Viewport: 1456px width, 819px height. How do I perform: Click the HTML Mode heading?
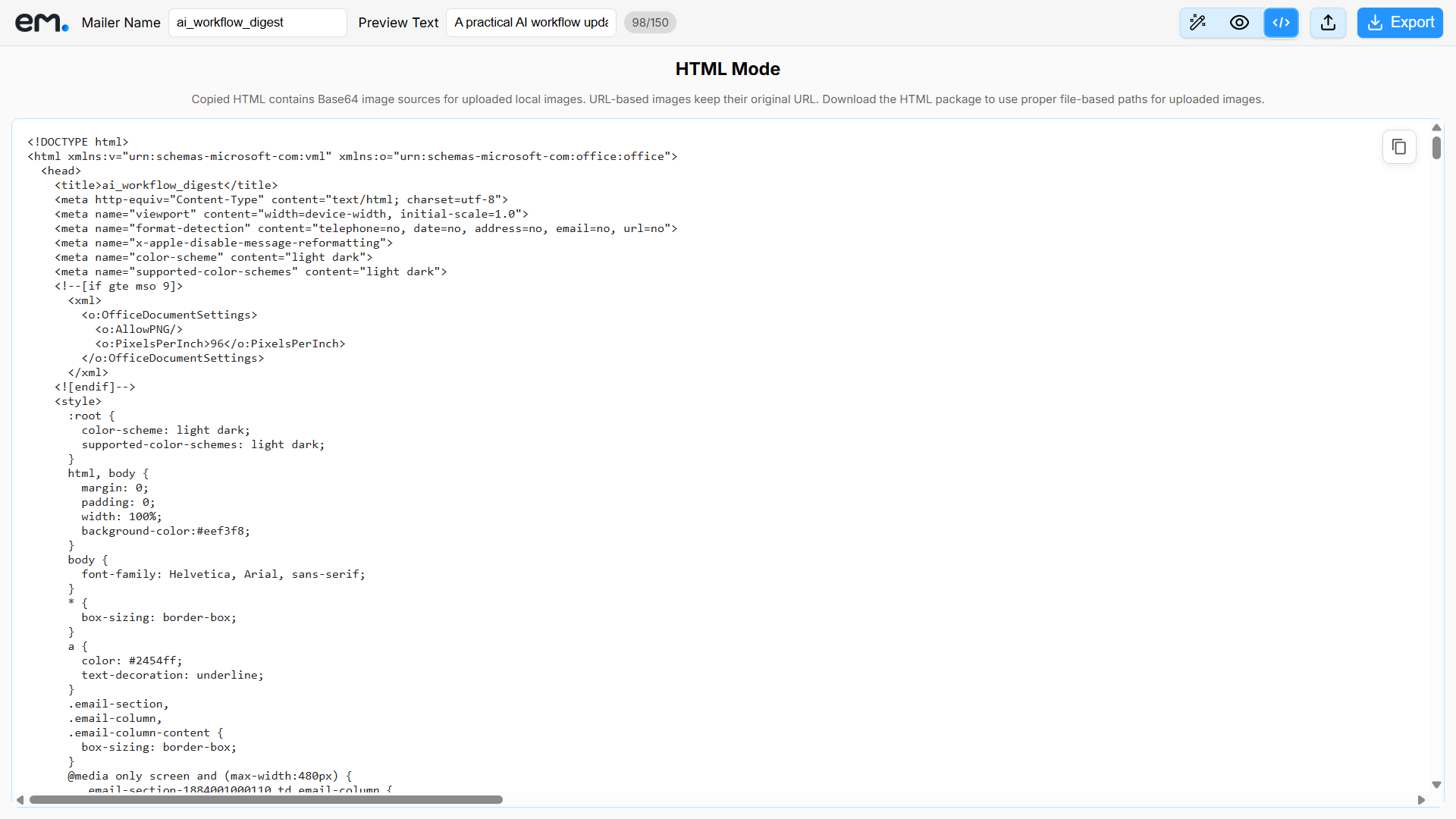[728, 69]
